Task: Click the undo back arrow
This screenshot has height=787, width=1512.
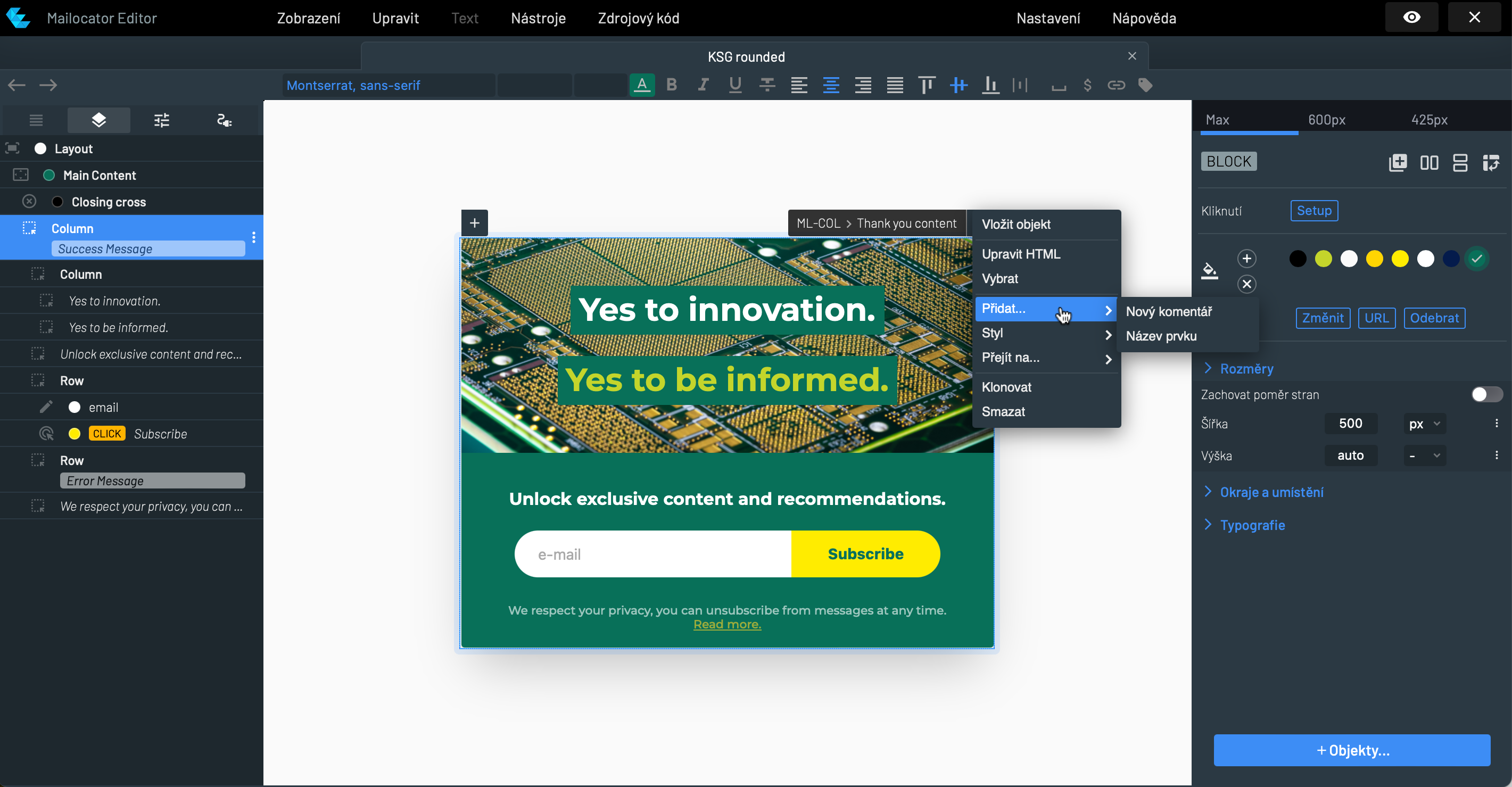Action: pos(16,85)
